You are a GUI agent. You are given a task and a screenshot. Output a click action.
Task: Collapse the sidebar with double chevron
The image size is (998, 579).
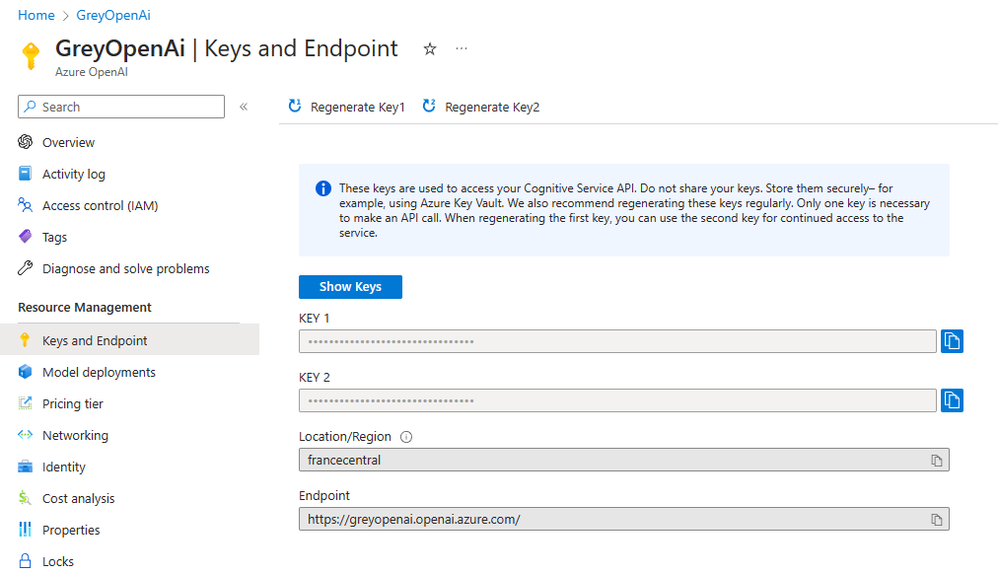point(243,107)
